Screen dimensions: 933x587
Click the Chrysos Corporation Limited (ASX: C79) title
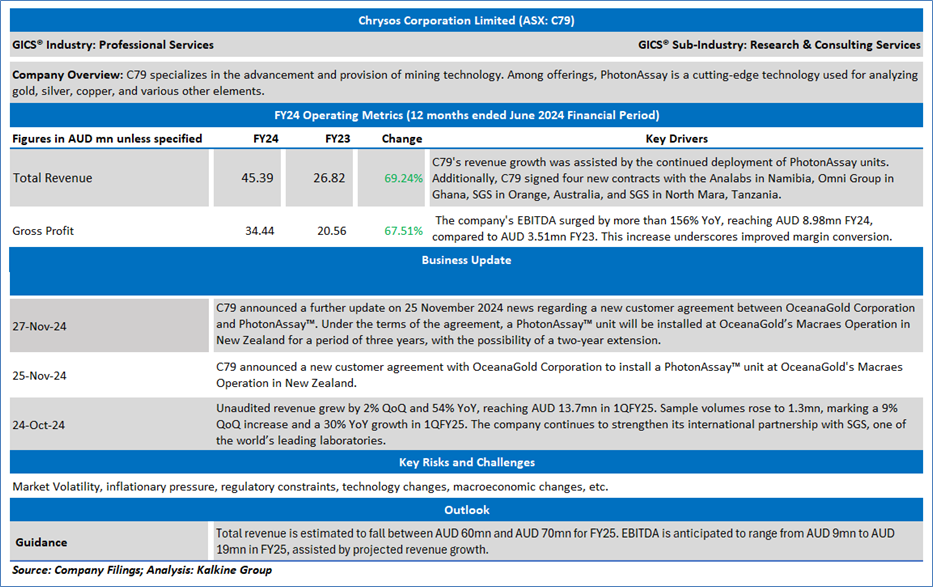click(x=466, y=21)
